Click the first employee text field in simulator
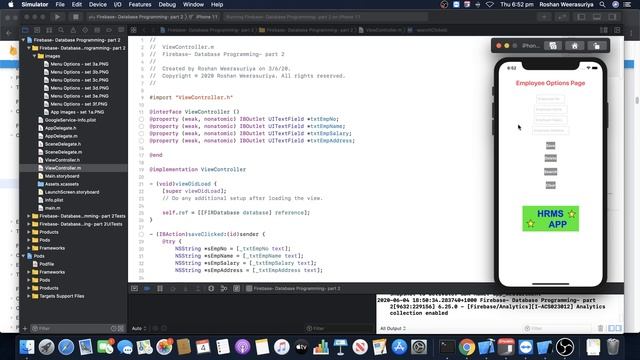Viewport: 640px width, 360px height. click(x=550, y=99)
